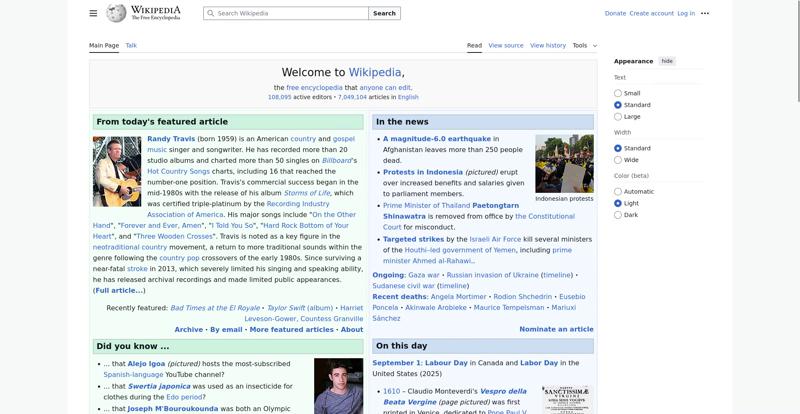
Task: Open the Storms of Life album link
Action: 307,193
